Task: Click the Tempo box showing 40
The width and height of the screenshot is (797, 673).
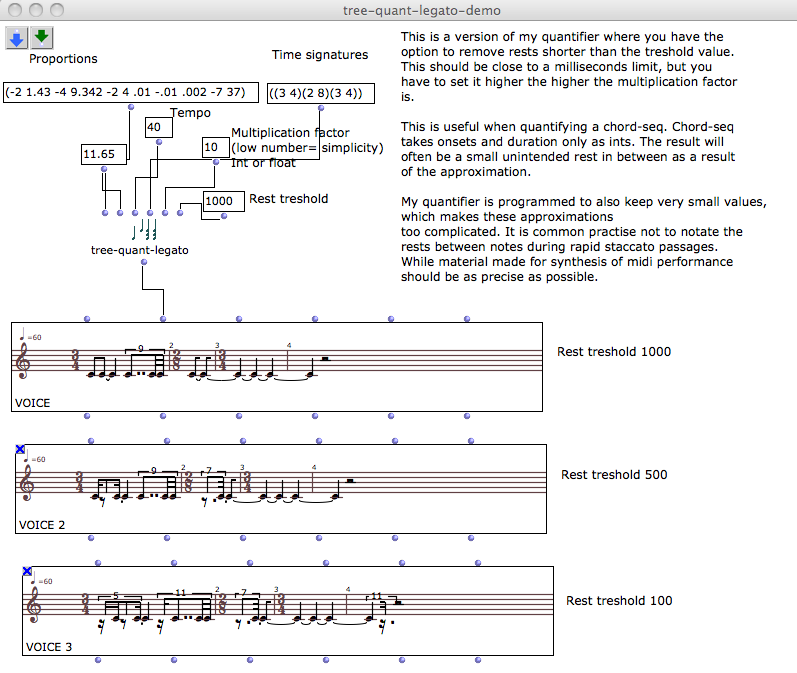Action: click(159, 128)
